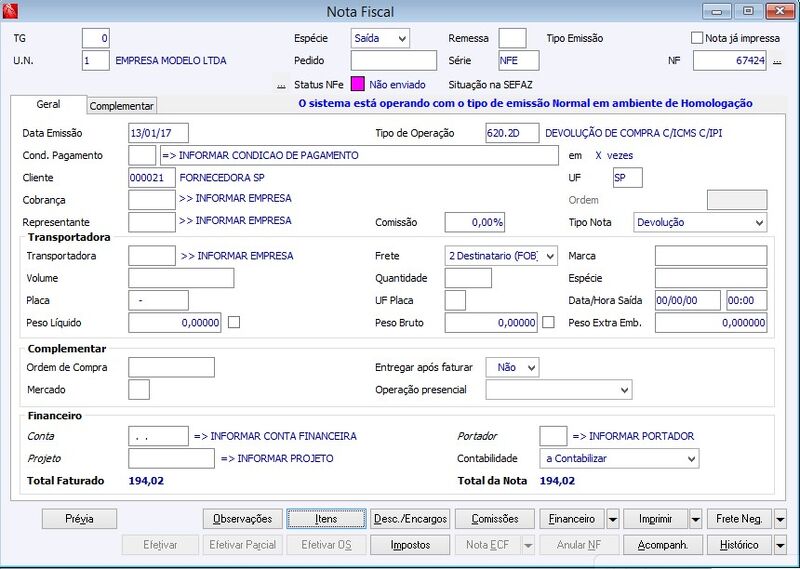
Task: Open the Observações button
Action: coord(242,519)
